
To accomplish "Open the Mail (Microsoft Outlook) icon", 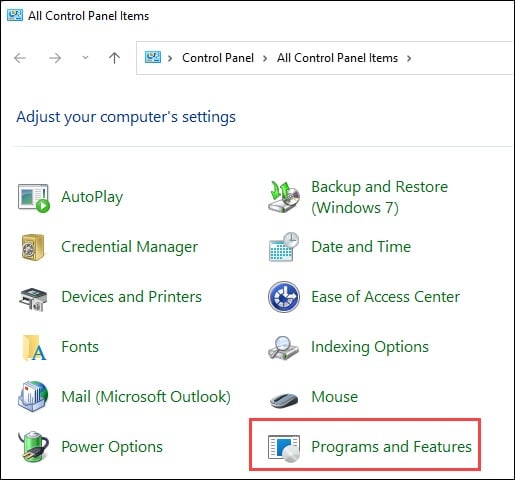I will pos(33,397).
